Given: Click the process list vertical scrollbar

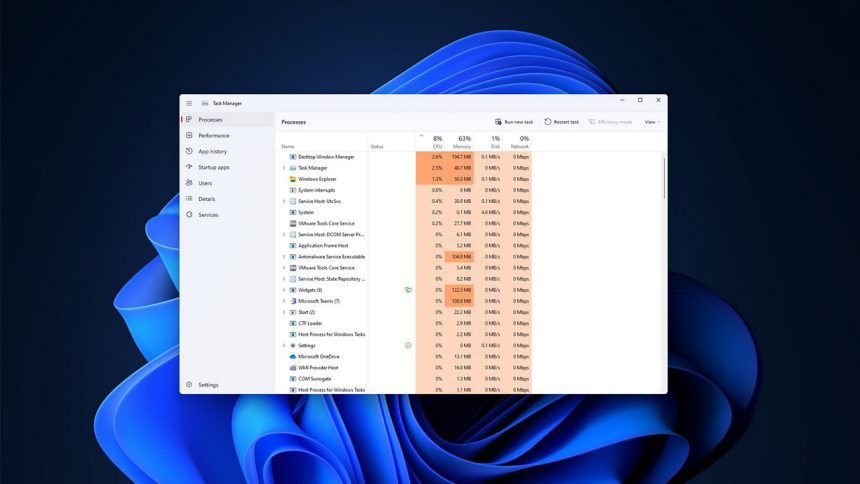Looking at the screenshot, I should point(664,178).
